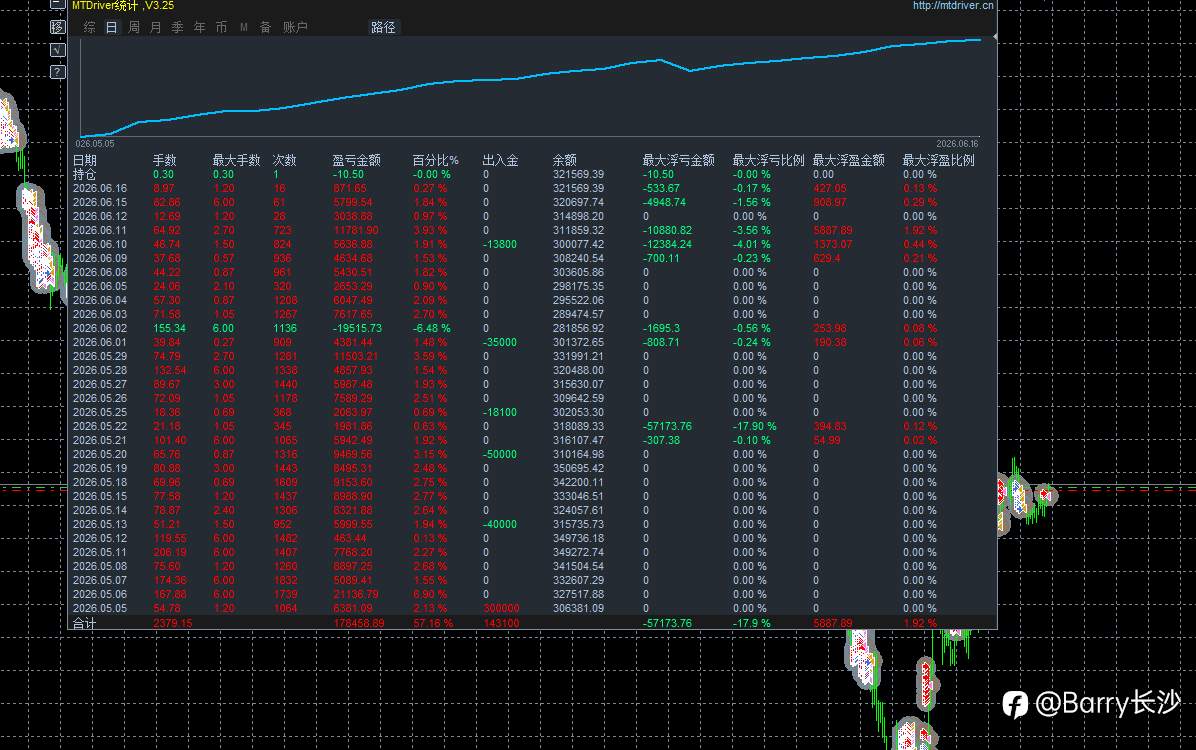
Task: Click the 次数 column header
Action: pos(285,160)
